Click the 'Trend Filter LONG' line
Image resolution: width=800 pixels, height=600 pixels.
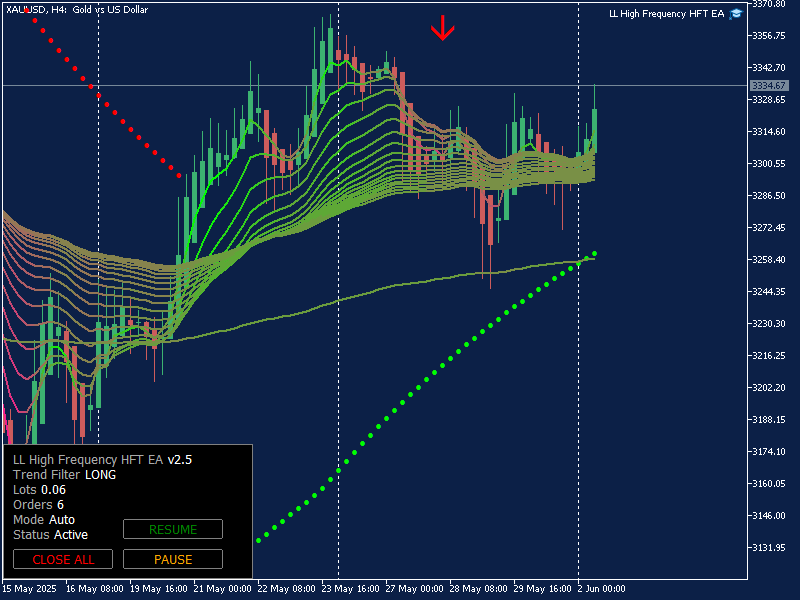click(65, 474)
